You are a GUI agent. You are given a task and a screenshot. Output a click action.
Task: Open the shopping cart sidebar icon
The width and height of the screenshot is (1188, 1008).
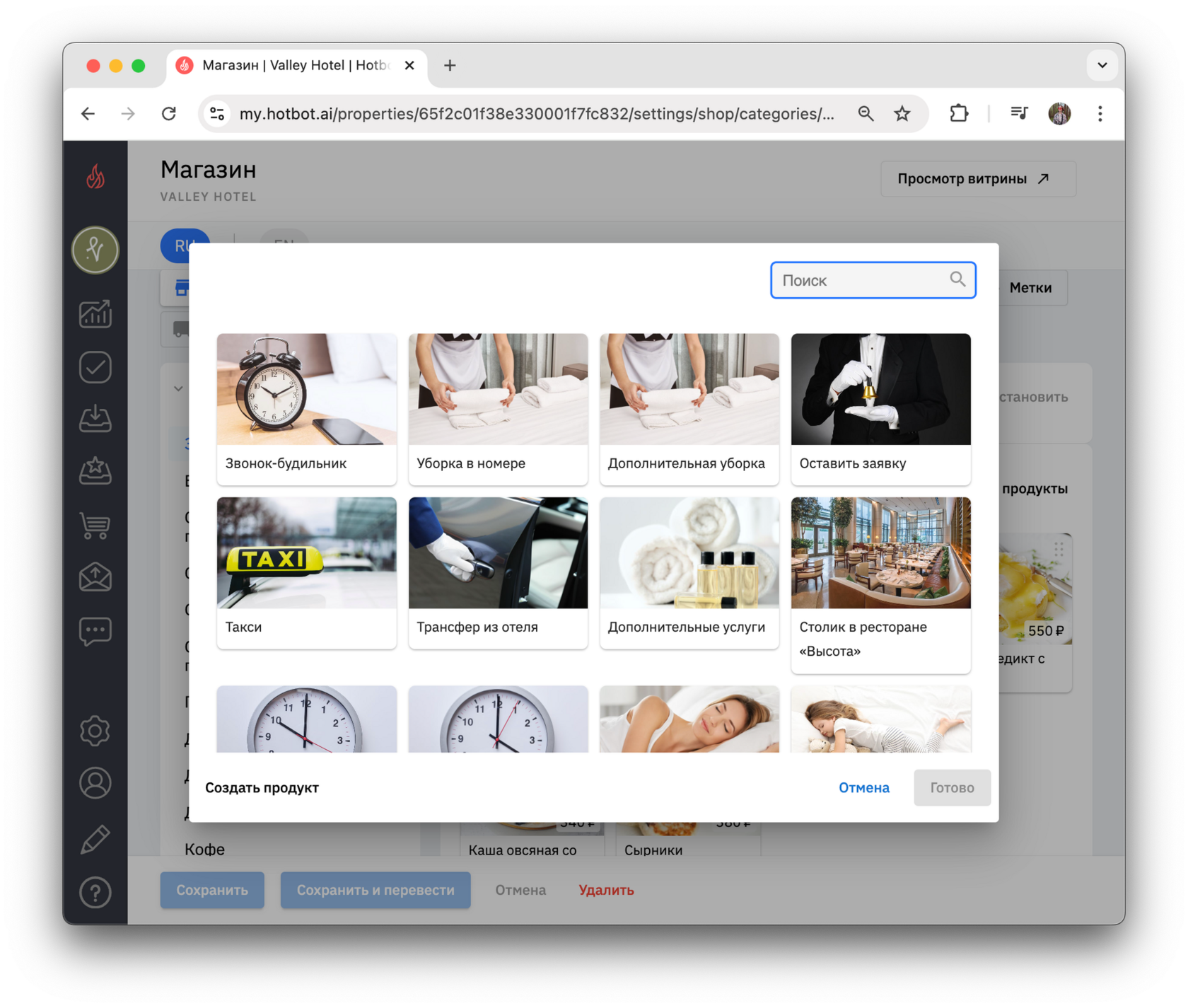(95, 525)
